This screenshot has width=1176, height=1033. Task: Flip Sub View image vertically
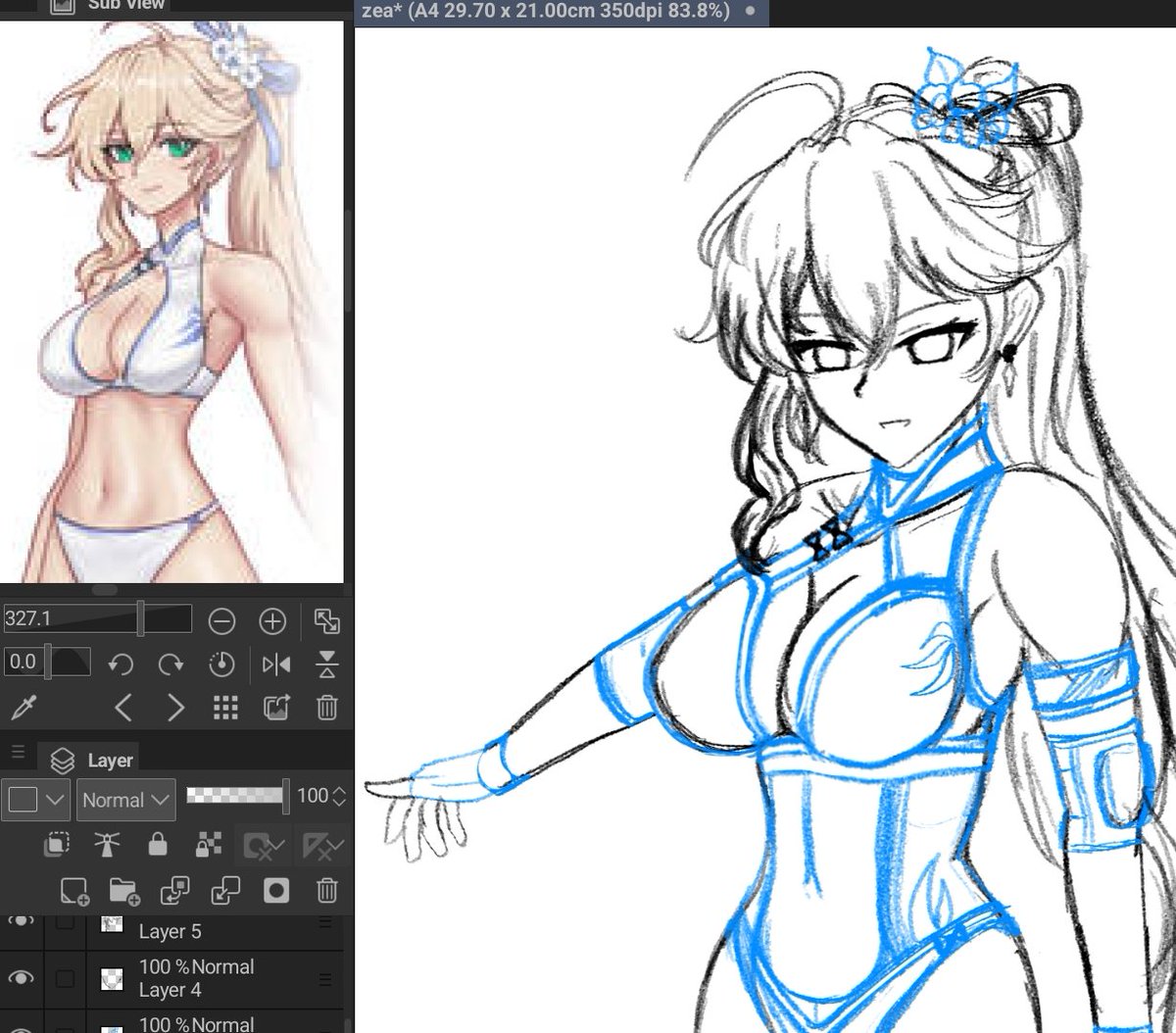coord(327,664)
